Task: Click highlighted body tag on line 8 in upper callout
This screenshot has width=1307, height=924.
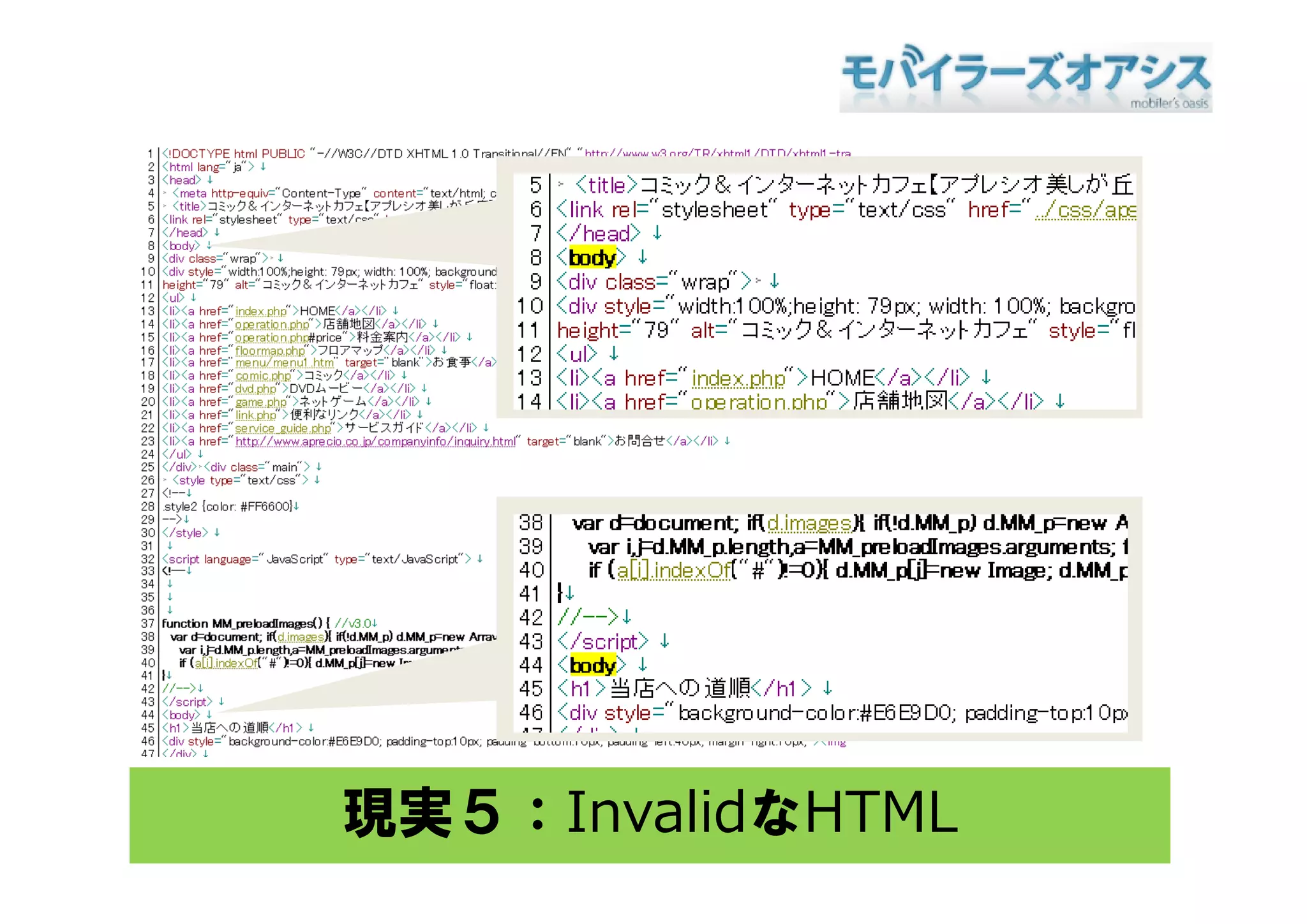Action: pos(592,258)
